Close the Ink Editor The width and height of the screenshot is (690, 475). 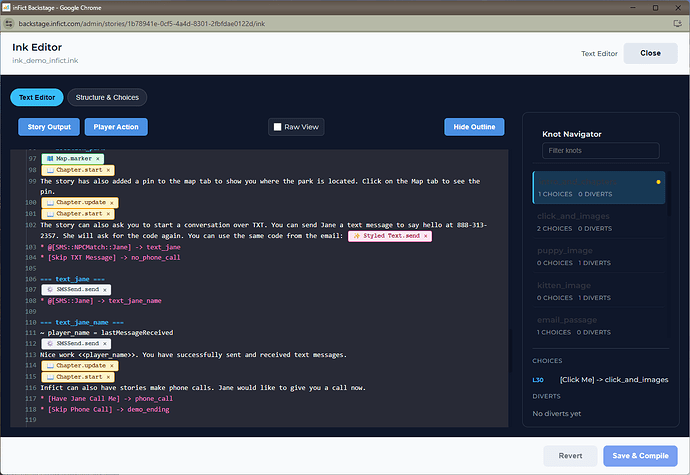pos(650,53)
